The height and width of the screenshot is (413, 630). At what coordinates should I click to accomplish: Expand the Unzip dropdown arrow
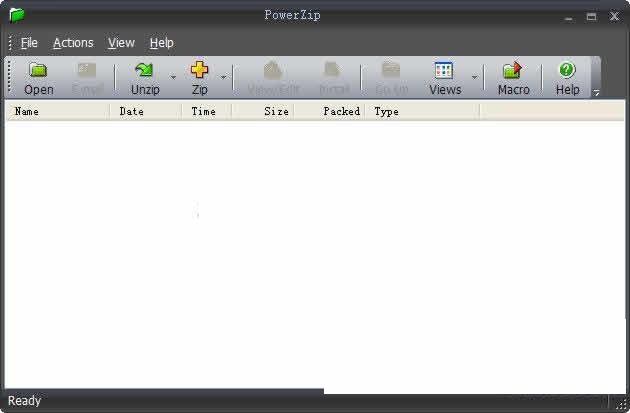pos(173,77)
